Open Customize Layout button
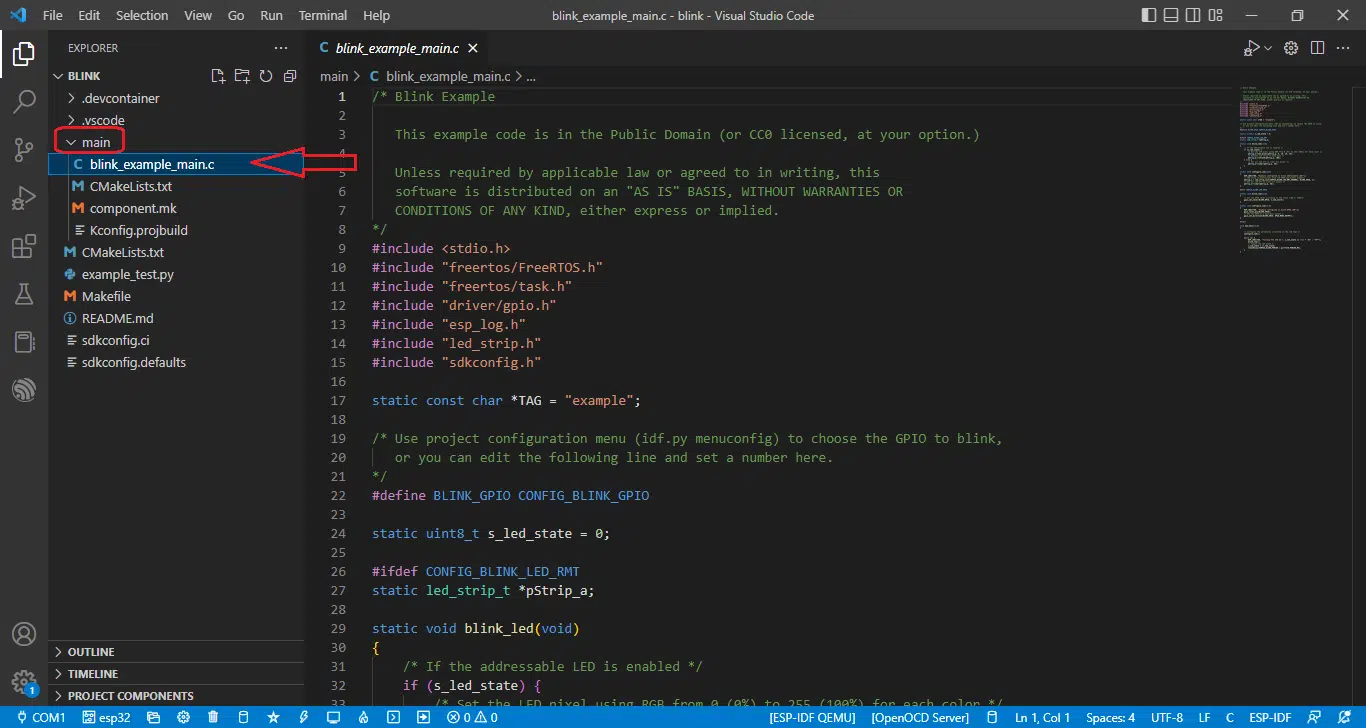Image resolution: width=1366 pixels, height=728 pixels. click(1215, 16)
